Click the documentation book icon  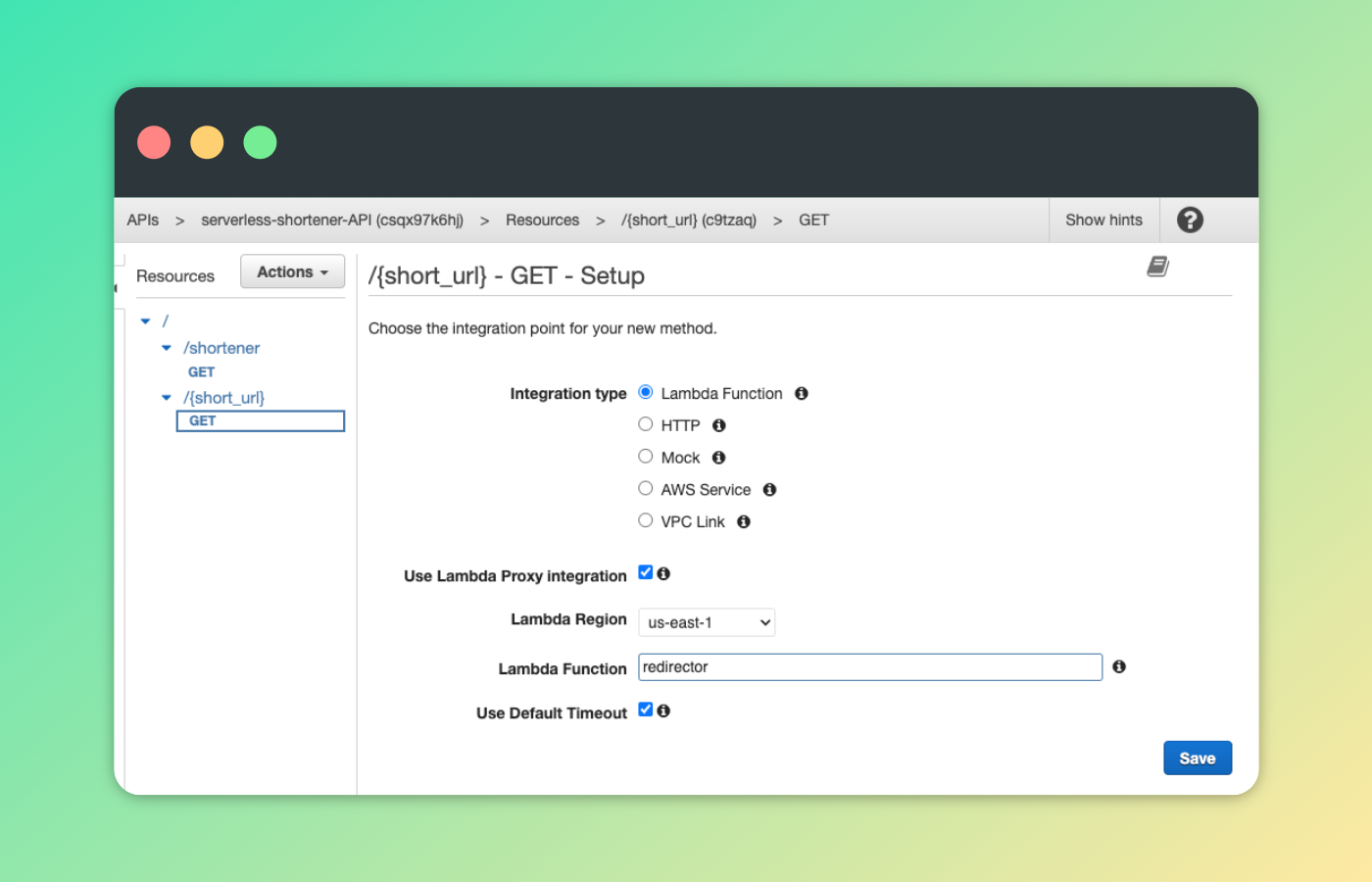(x=1157, y=266)
